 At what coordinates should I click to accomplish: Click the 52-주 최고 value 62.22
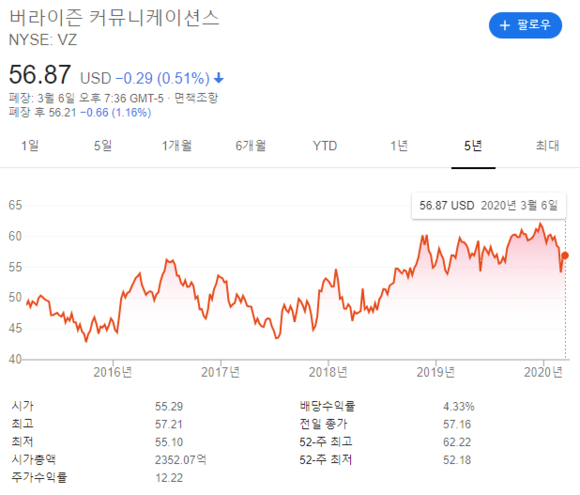pos(457,442)
